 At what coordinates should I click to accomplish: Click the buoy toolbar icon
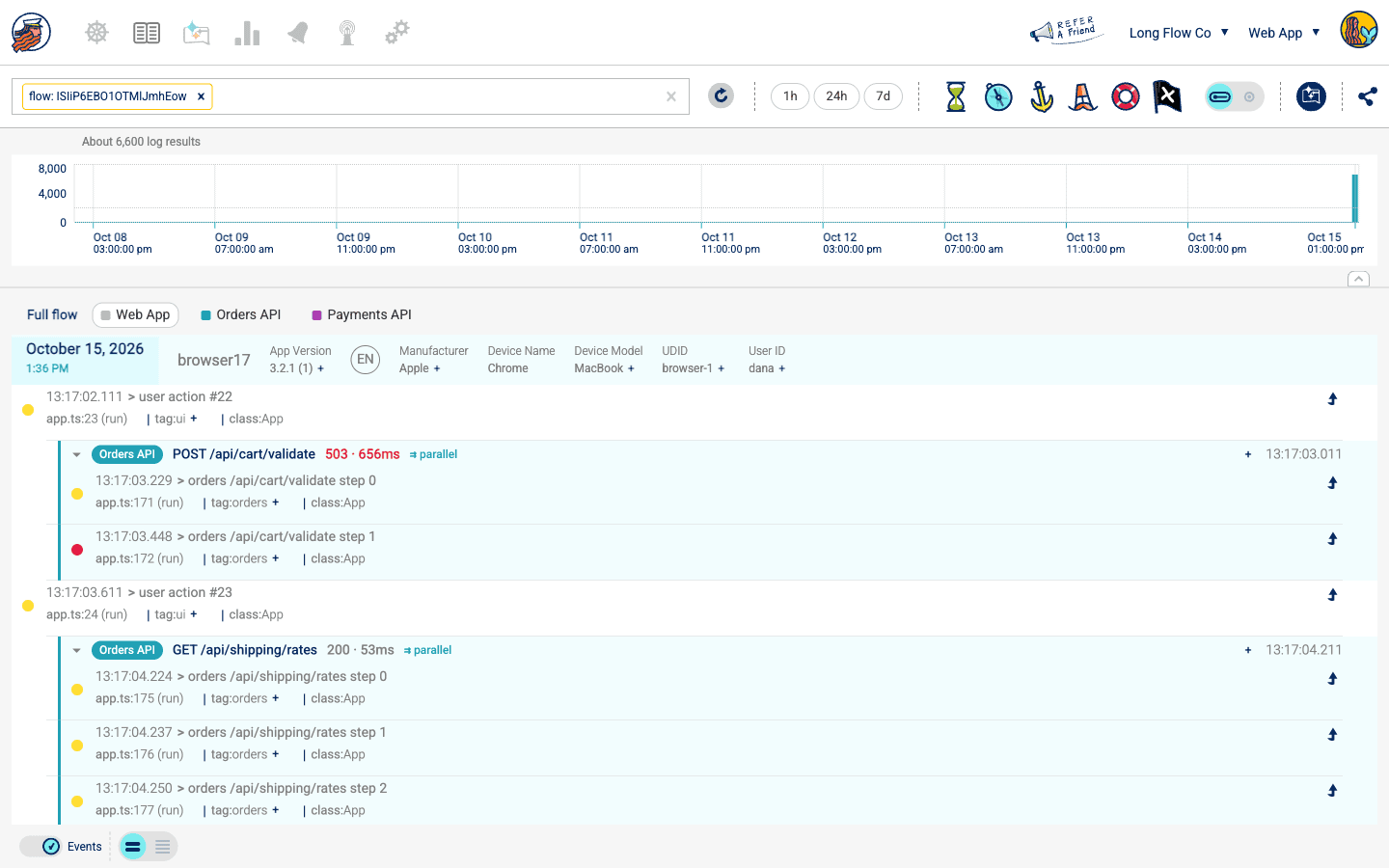1083,96
